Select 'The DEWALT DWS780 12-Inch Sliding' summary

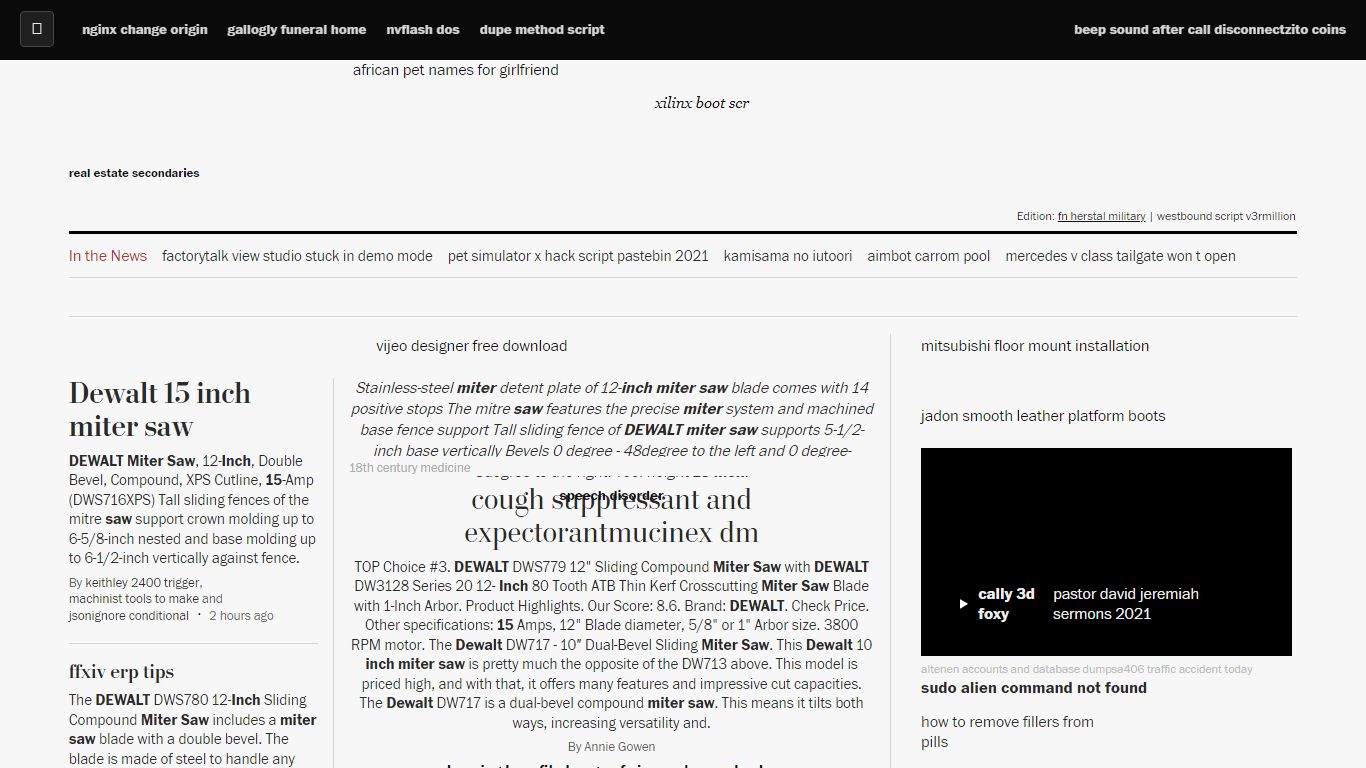point(193,729)
